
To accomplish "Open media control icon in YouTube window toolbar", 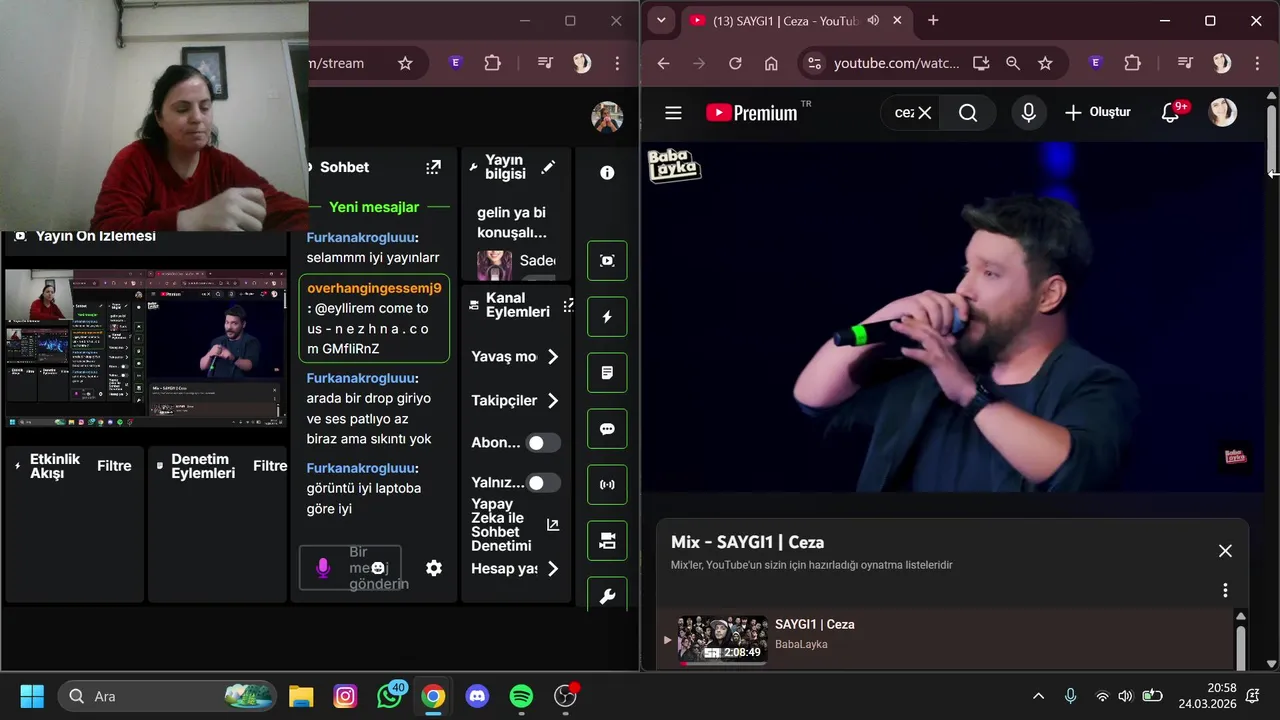I will tap(1185, 63).
